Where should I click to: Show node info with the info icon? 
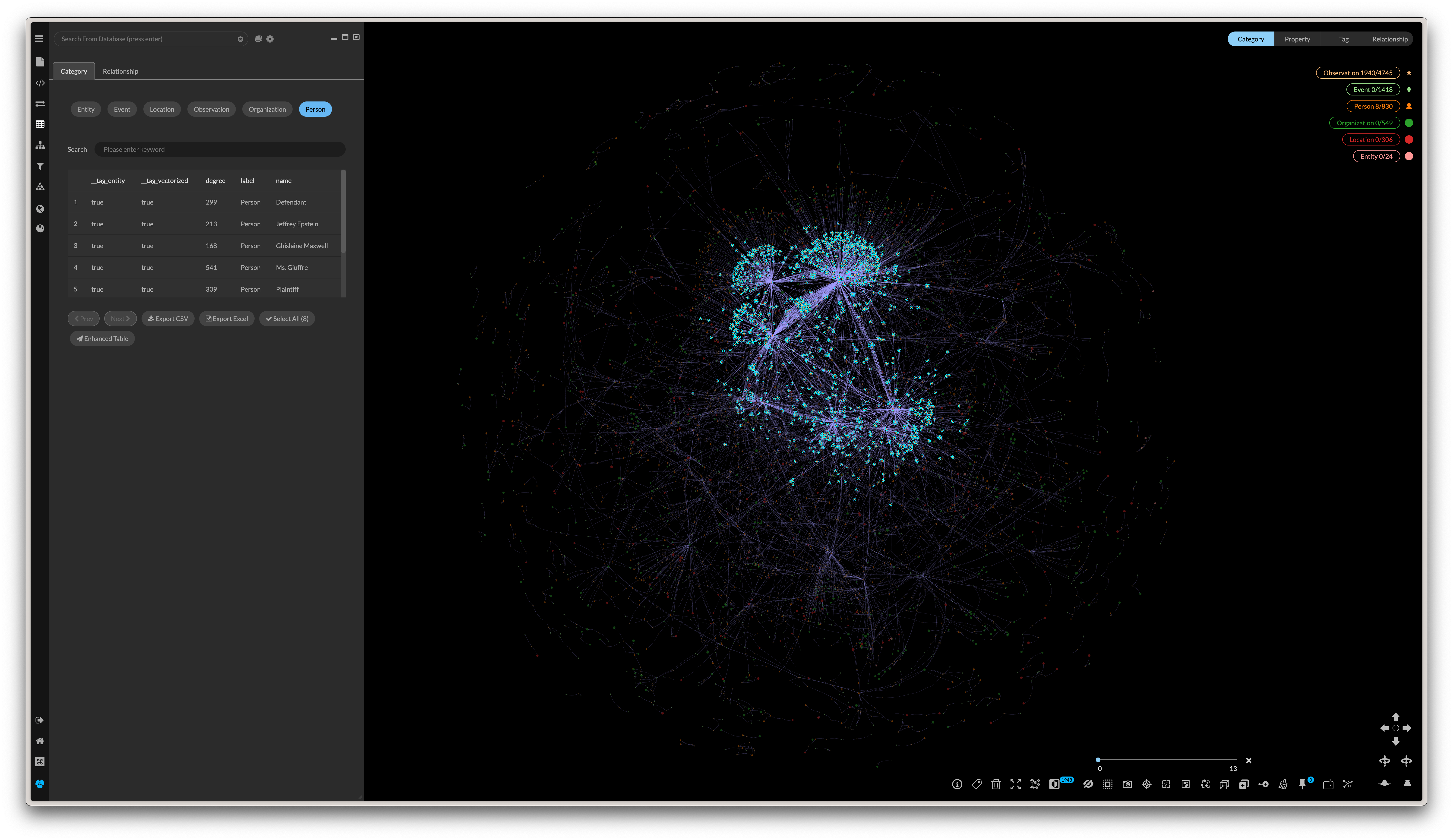pos(957,784)
